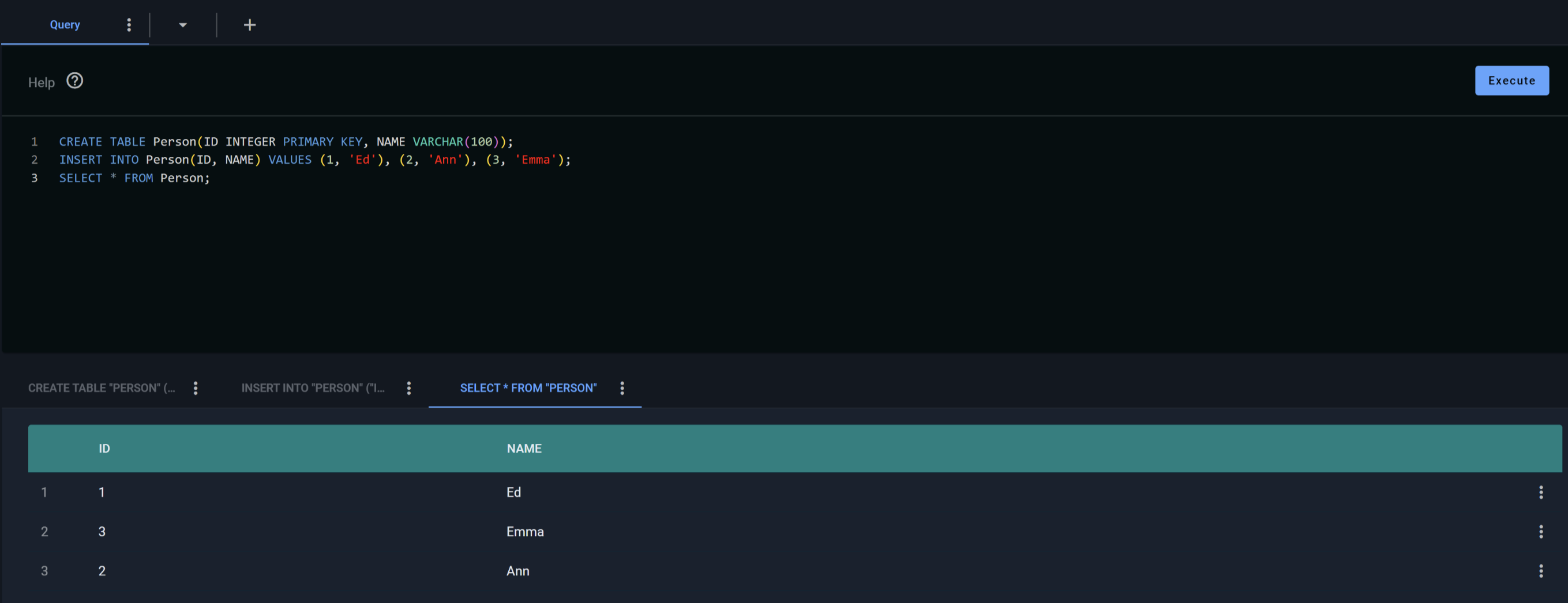Open row menu for the Ed row
This screenshot has width=1568, height=603.
[1541, 492]
